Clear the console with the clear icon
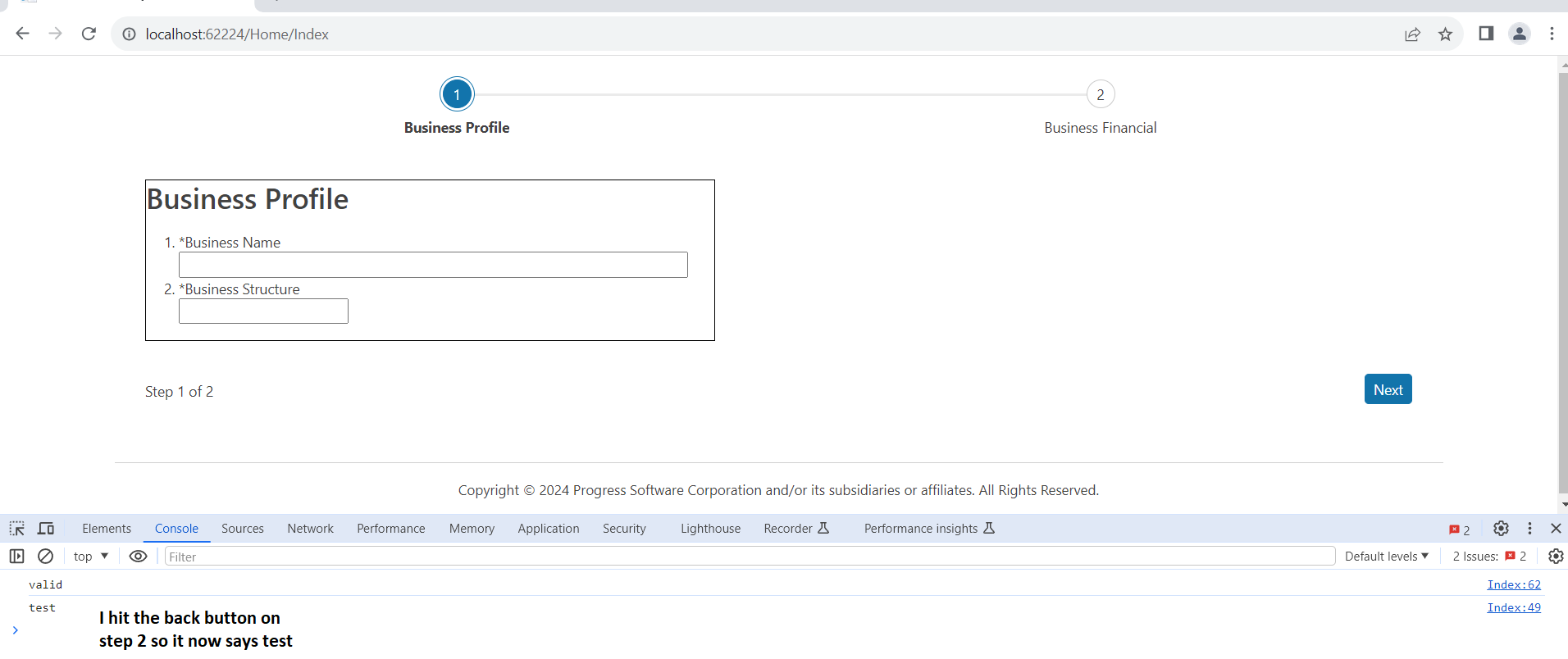Screen dimensions: 1568x659 tap(46, 557)
